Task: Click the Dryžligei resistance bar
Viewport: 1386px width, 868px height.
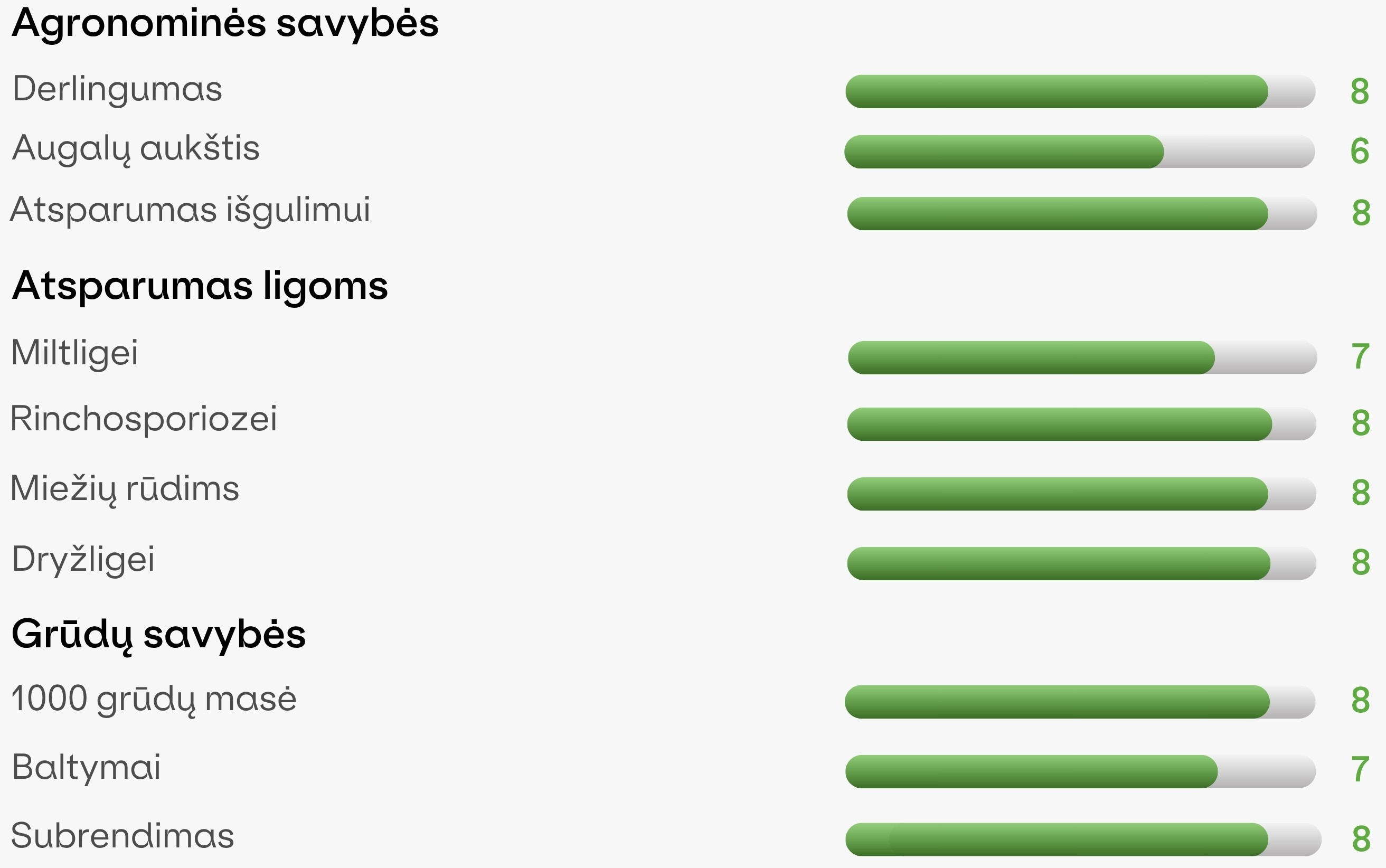Action: pos(1081,564)
